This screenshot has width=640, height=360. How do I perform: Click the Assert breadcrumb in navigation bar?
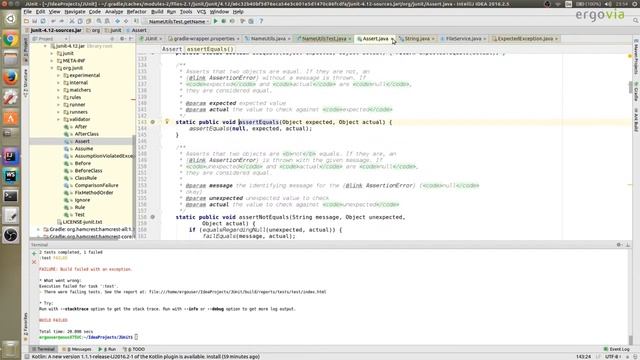click(x=139, y=30)
